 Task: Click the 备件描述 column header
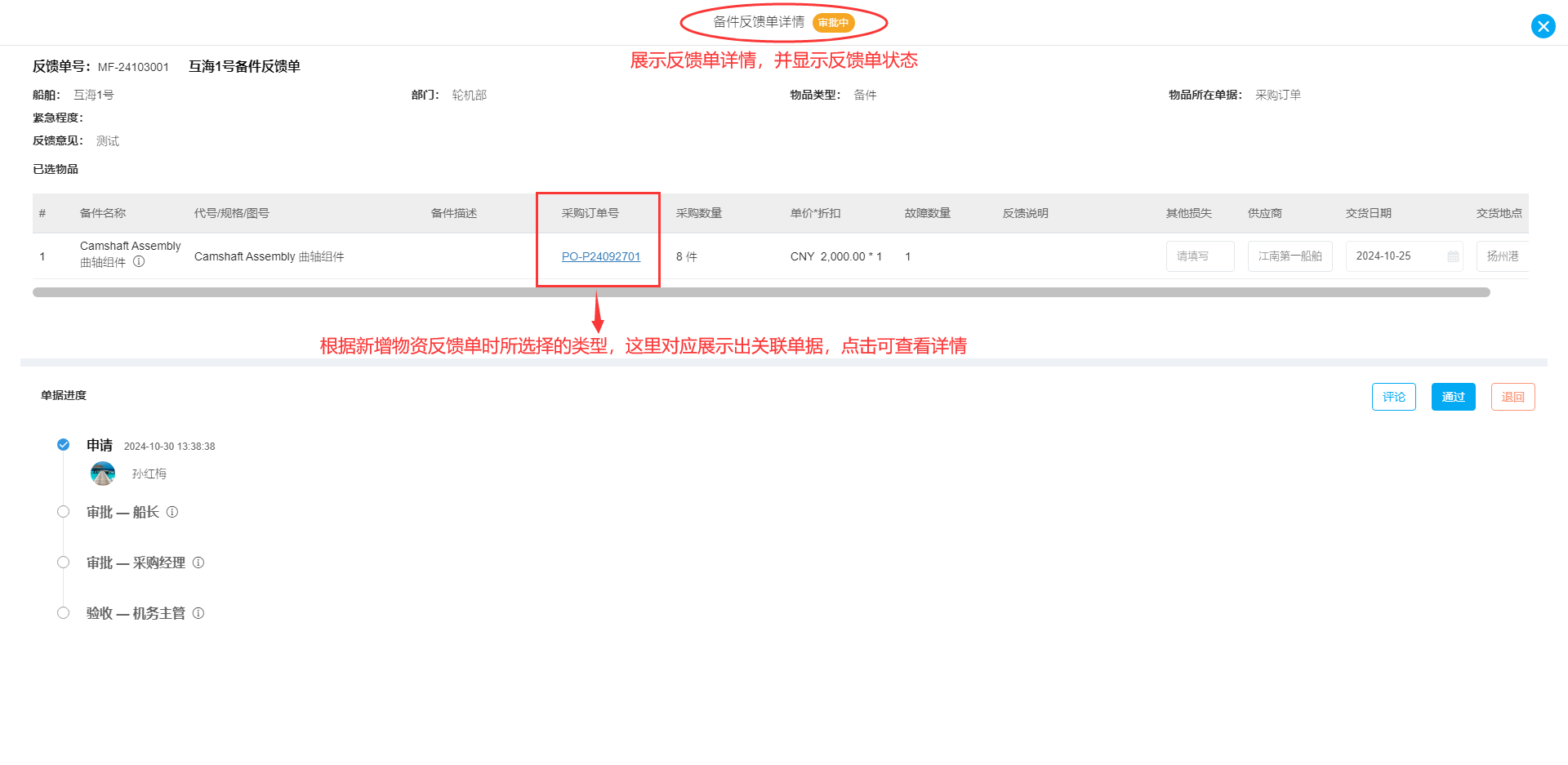point(454,213)
